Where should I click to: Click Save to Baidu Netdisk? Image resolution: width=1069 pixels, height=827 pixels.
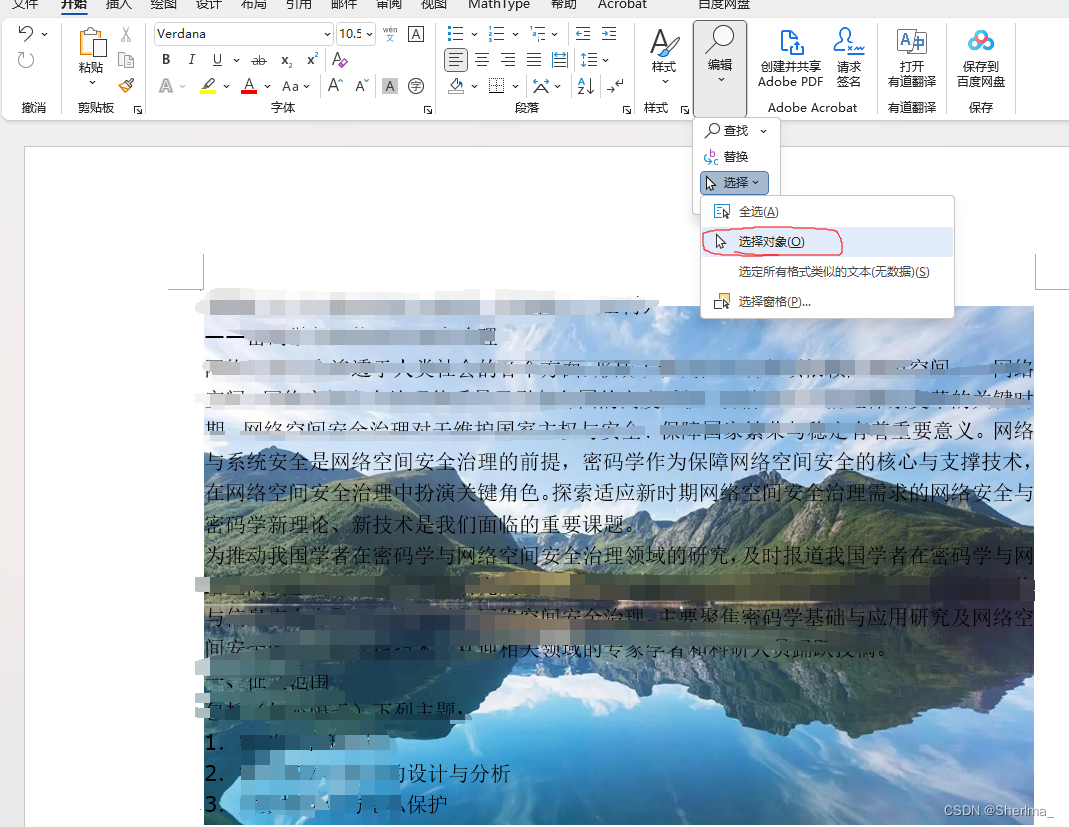point(981,59)
